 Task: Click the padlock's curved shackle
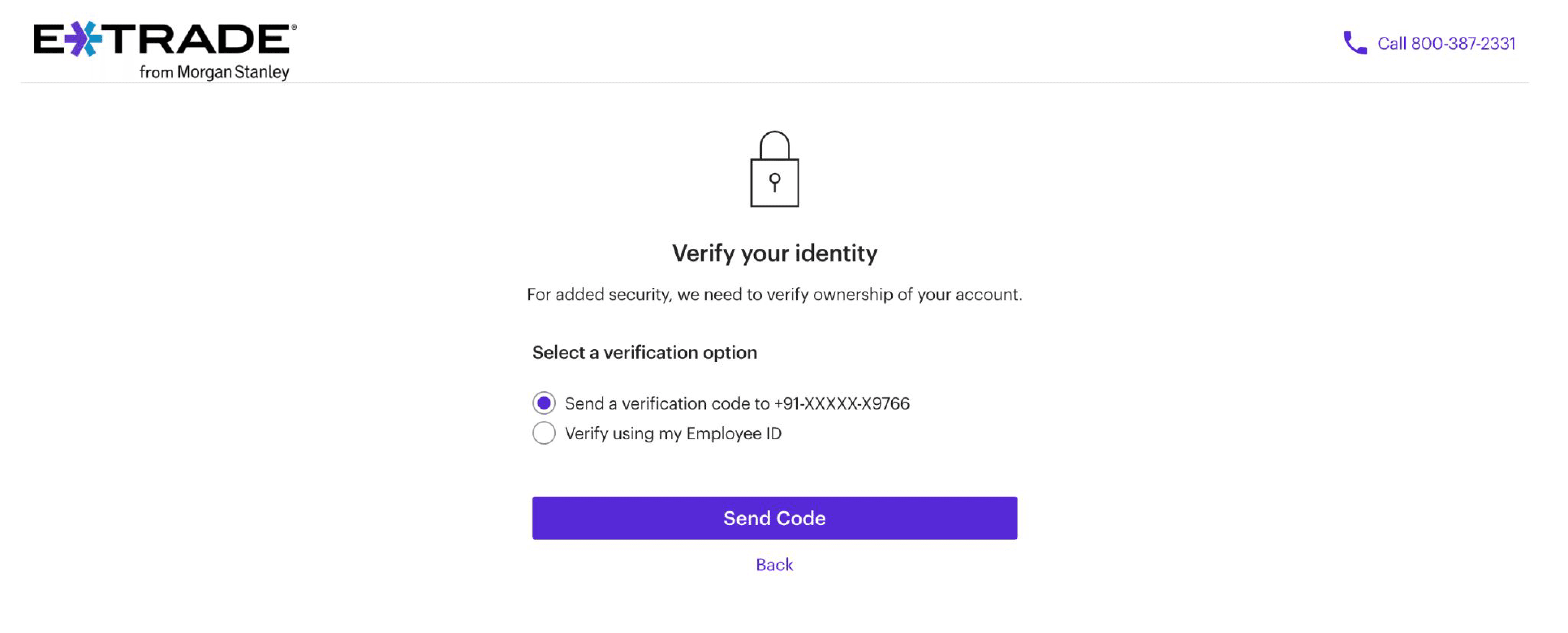point(774,144)
